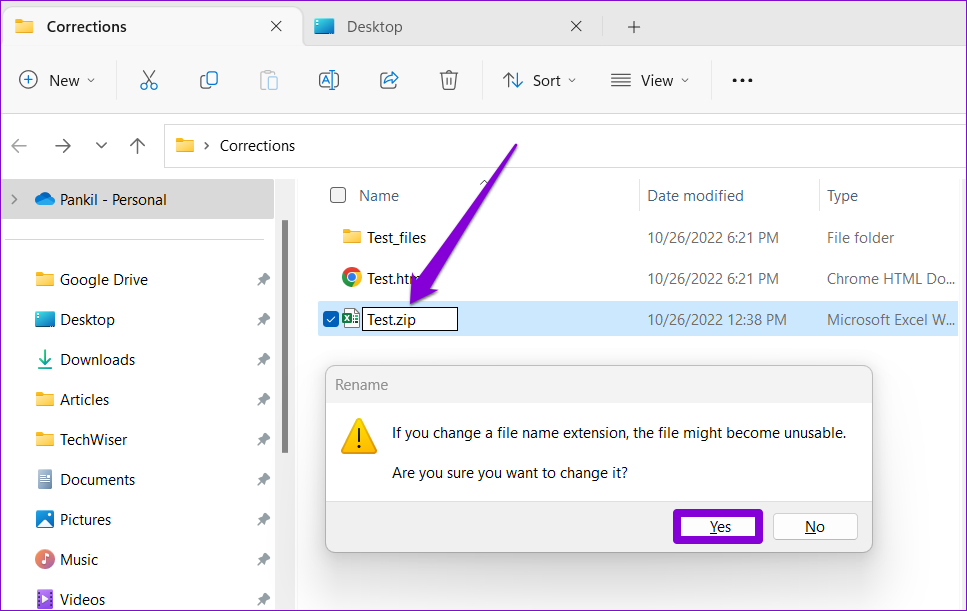
Task: Click the Test.zip rename text field
Action: tap(409, 319)
